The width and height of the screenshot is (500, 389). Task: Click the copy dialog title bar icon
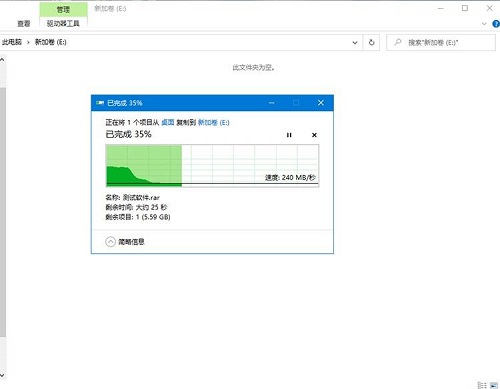point(100,103)
